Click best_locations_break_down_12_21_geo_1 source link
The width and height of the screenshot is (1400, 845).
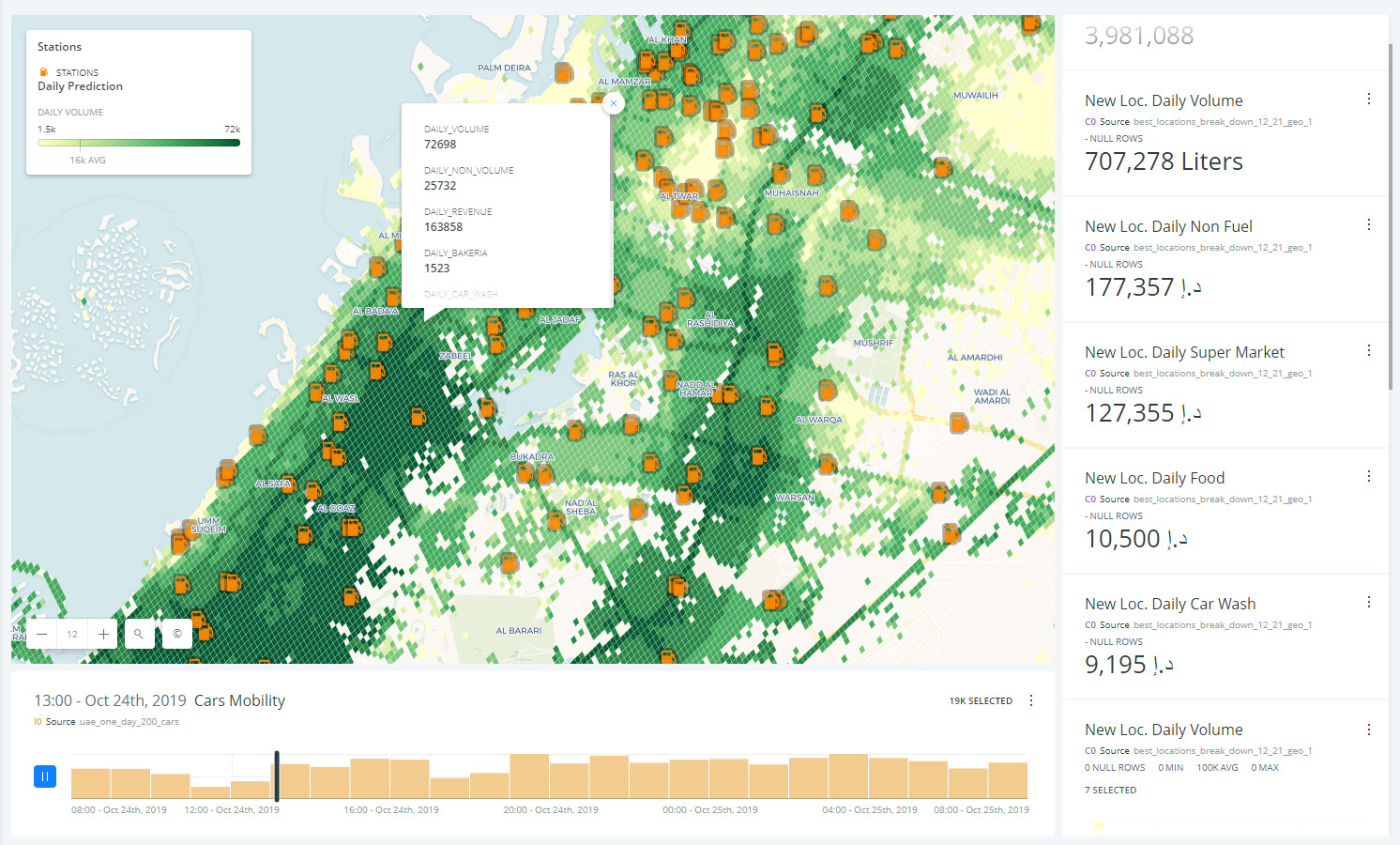[x=1222, y=121]
